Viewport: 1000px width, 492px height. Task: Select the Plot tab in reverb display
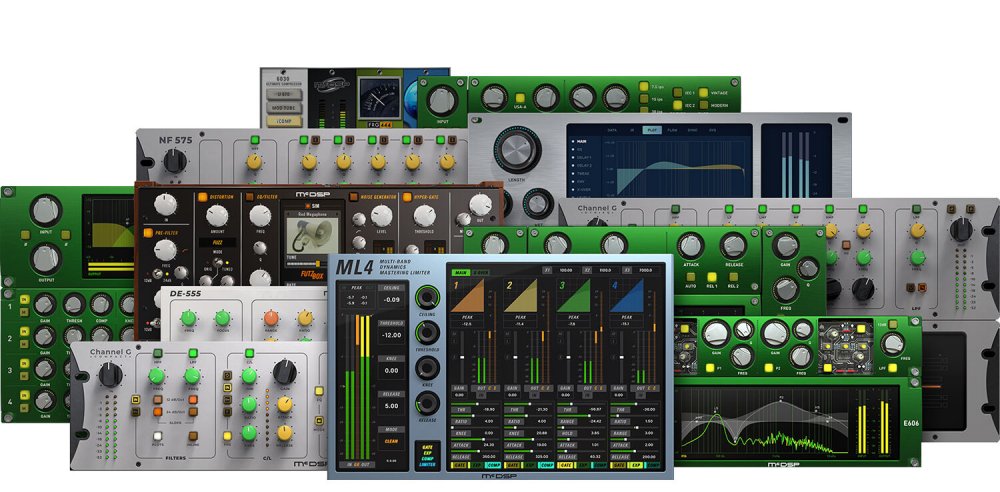tap(651, 130)
